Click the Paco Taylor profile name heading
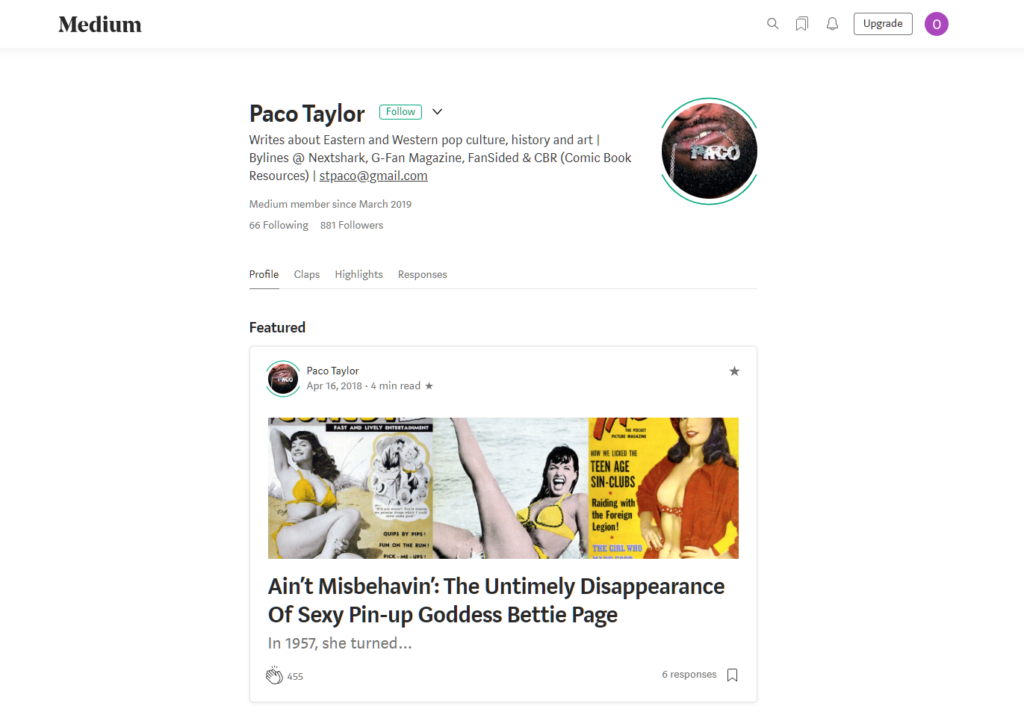1024x715 pixels. point(307,114)
